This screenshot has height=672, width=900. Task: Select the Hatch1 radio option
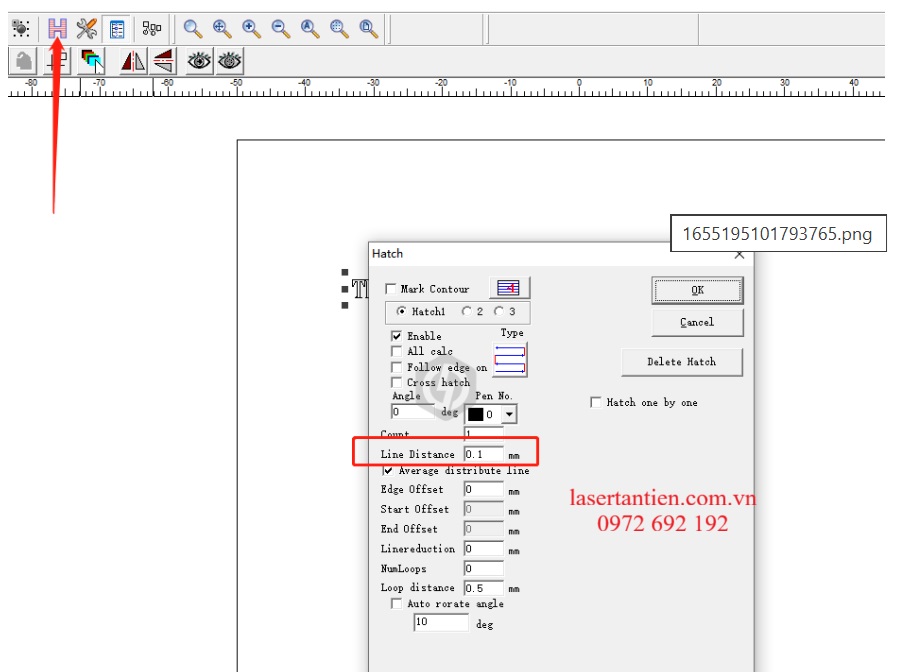click(402, 311)
